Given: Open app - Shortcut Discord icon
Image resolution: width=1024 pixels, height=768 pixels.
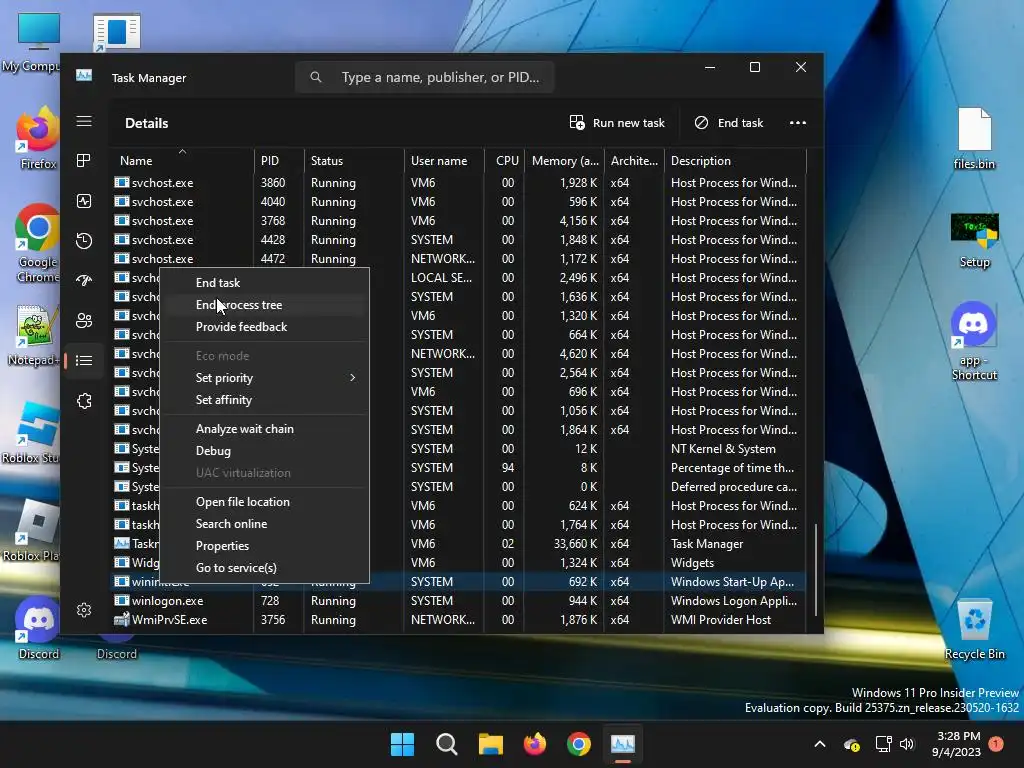Looking at the screenshot, I should click(974, 341).
